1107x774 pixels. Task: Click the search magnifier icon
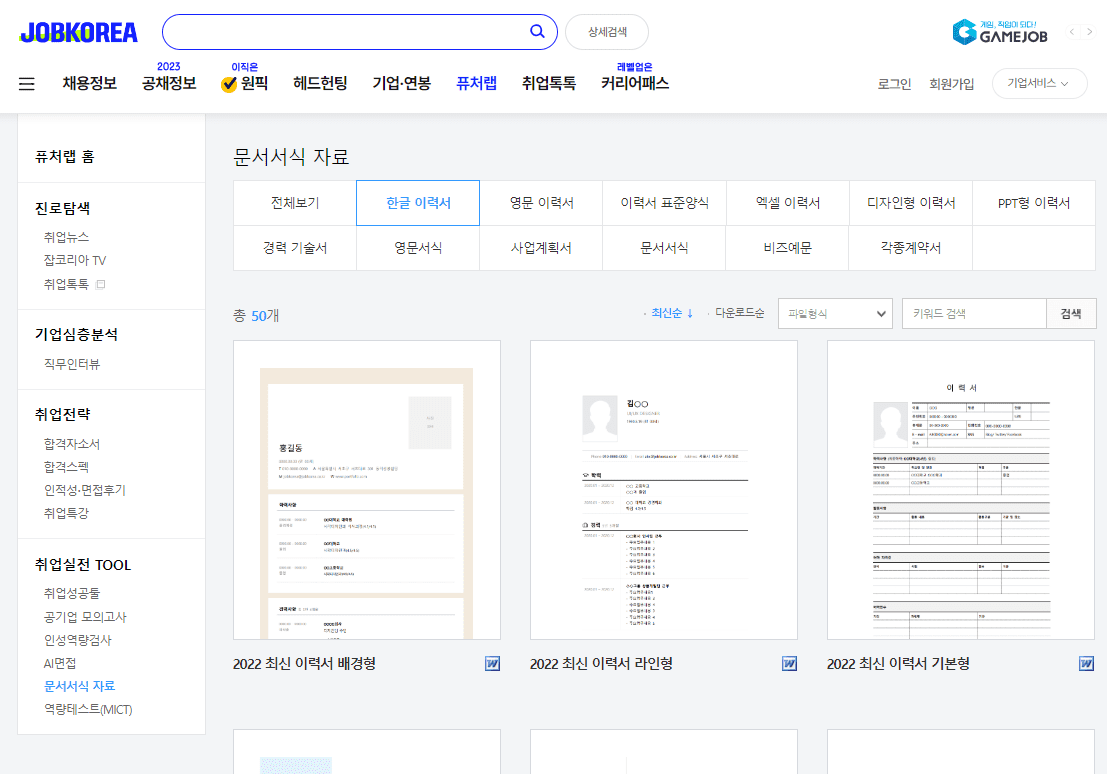[x=538, y=31]
